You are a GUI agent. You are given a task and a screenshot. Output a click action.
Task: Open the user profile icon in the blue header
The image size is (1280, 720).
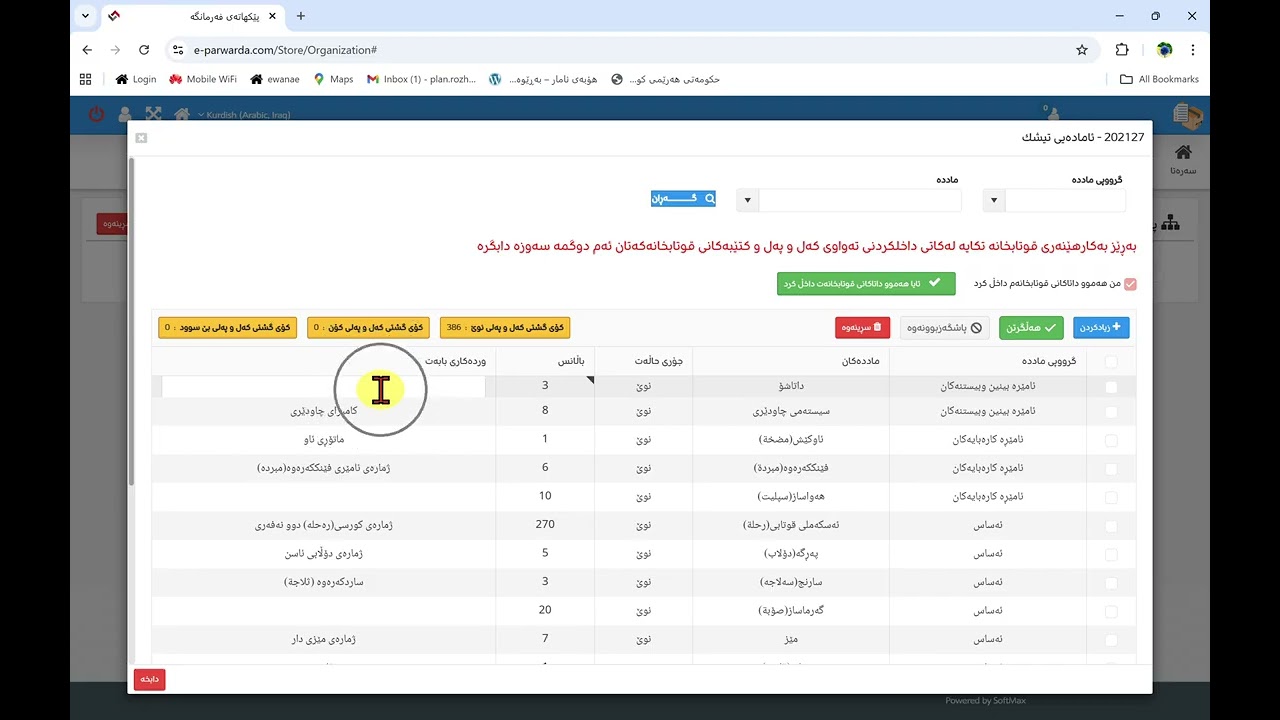click(124, 114)
